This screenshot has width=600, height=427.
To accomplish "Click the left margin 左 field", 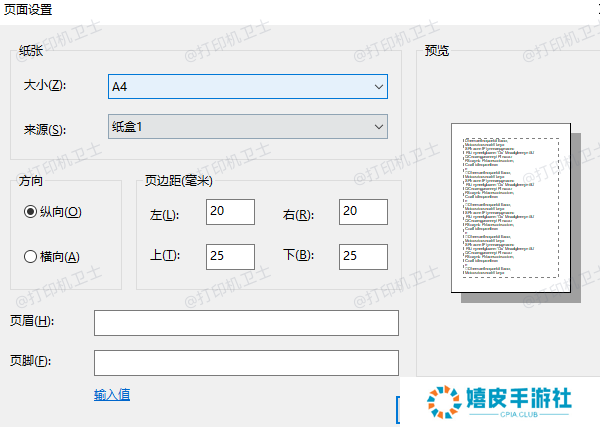I will click(230, 212).
